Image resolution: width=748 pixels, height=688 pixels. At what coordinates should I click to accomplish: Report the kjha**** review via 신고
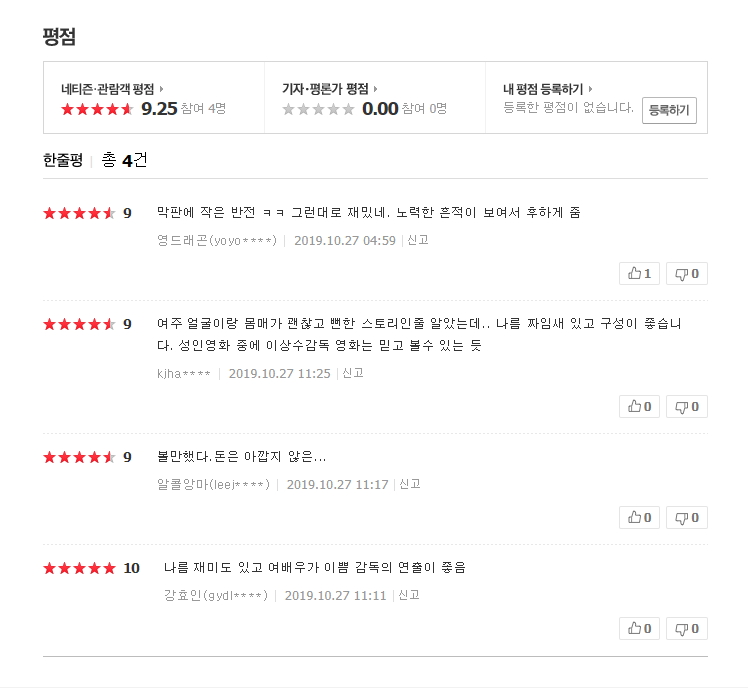click(352, 373)
